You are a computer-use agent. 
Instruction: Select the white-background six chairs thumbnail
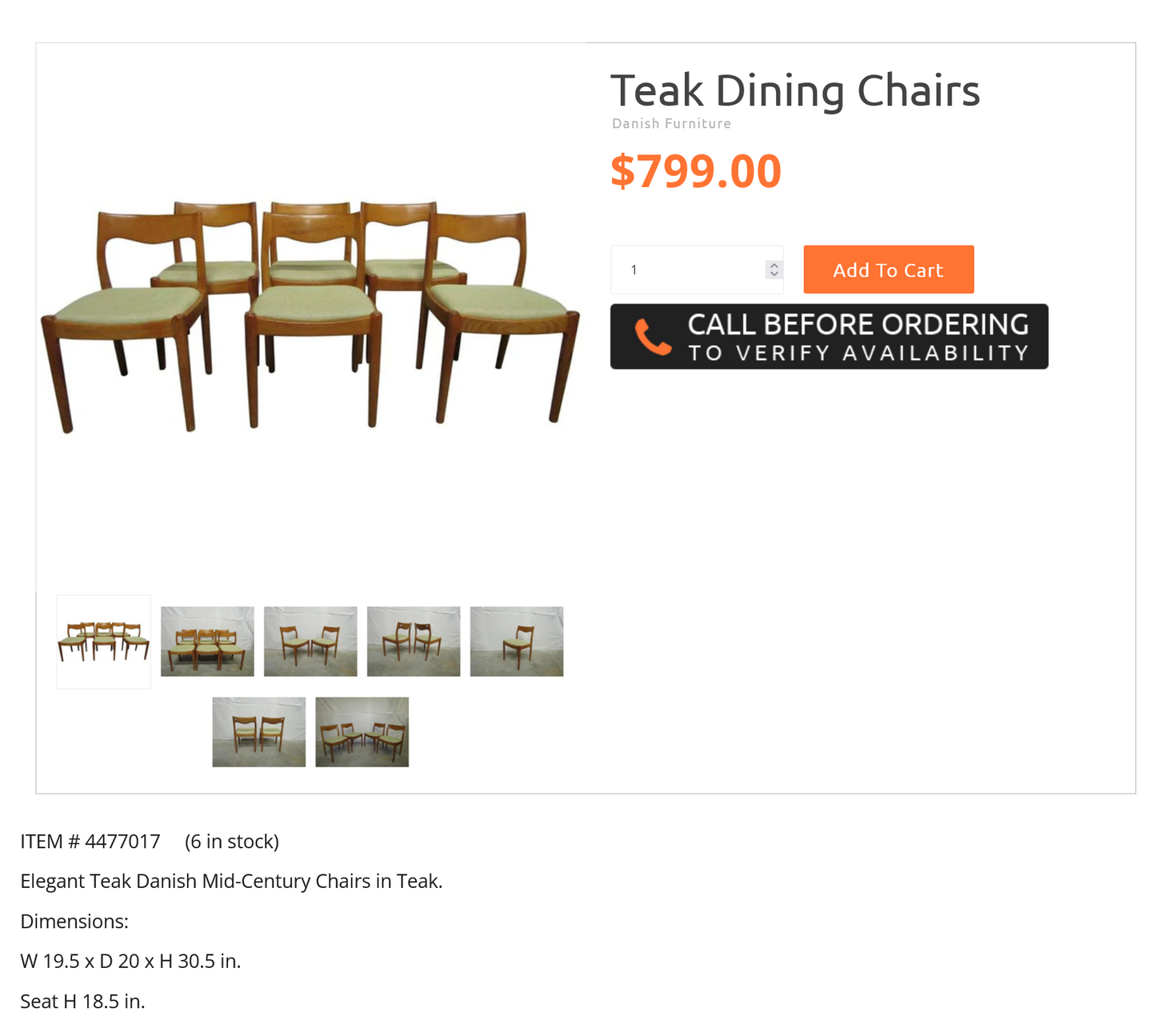pyautogui.click(x=104, y=642)
